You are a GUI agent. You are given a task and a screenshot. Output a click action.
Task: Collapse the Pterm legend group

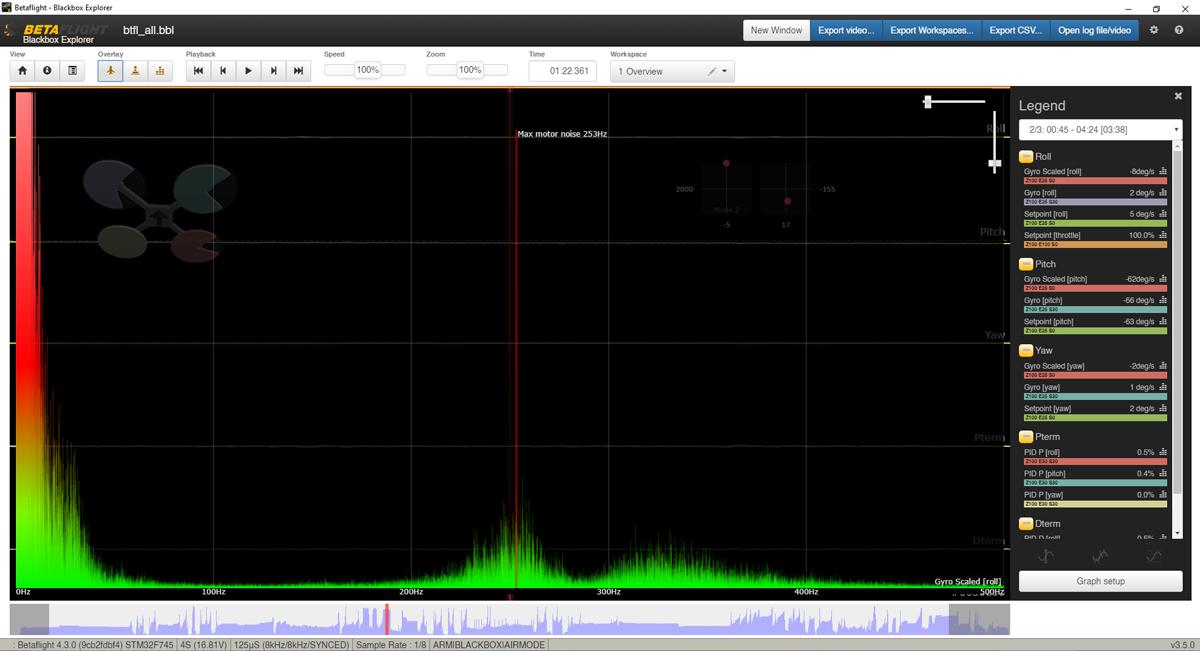tap(1026, 437)
